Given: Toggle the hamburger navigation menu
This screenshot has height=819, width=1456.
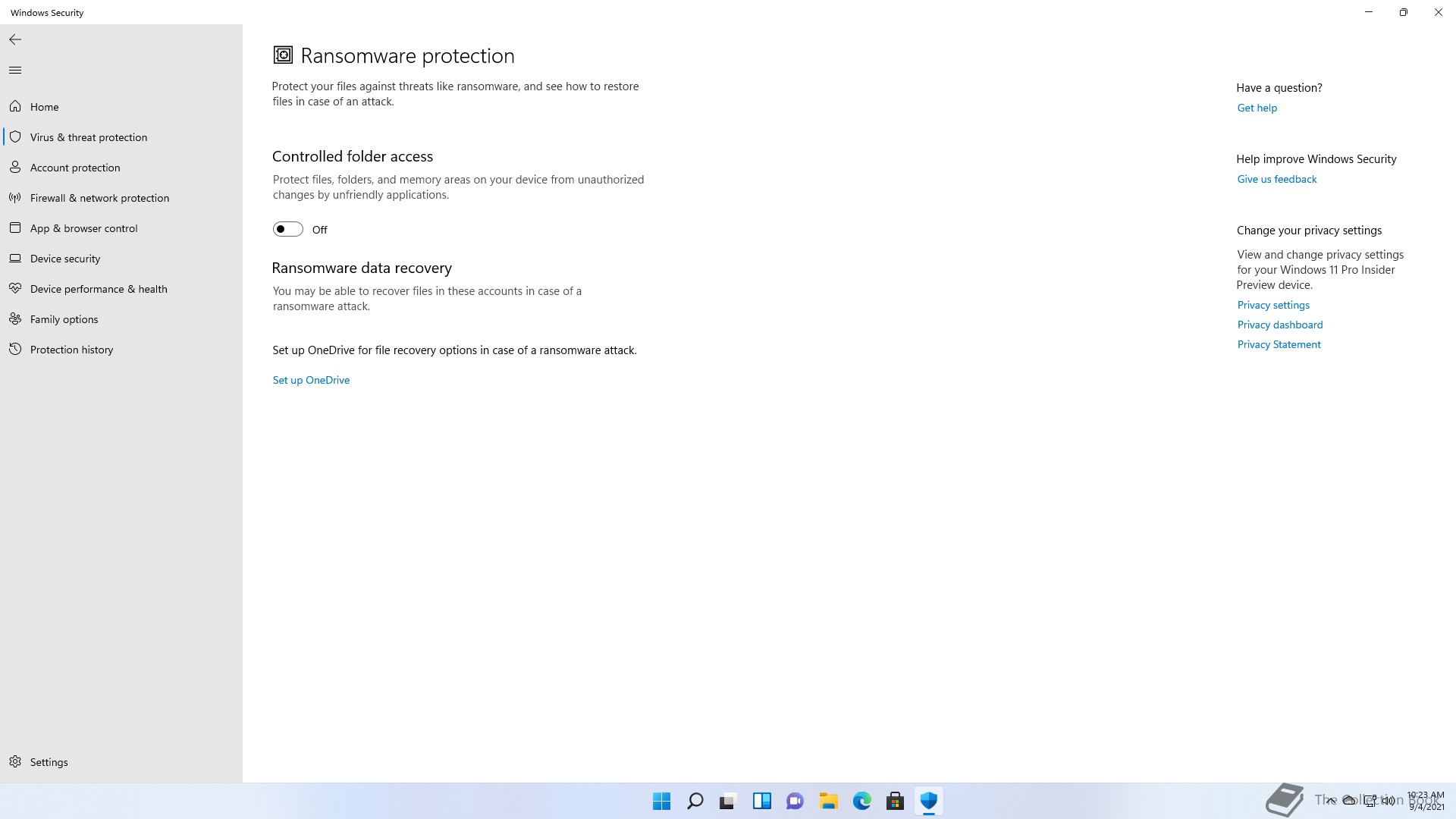Looking at the screenshot, I should (x=15, y=70).
